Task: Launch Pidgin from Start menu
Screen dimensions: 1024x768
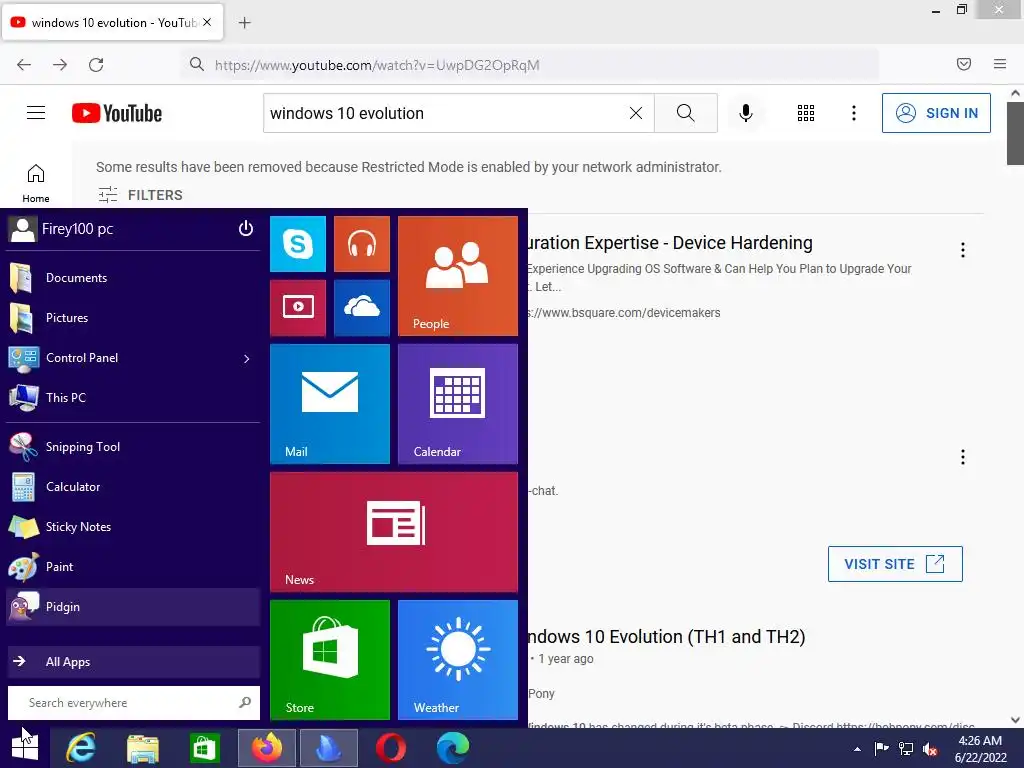Action: (133, 607)
